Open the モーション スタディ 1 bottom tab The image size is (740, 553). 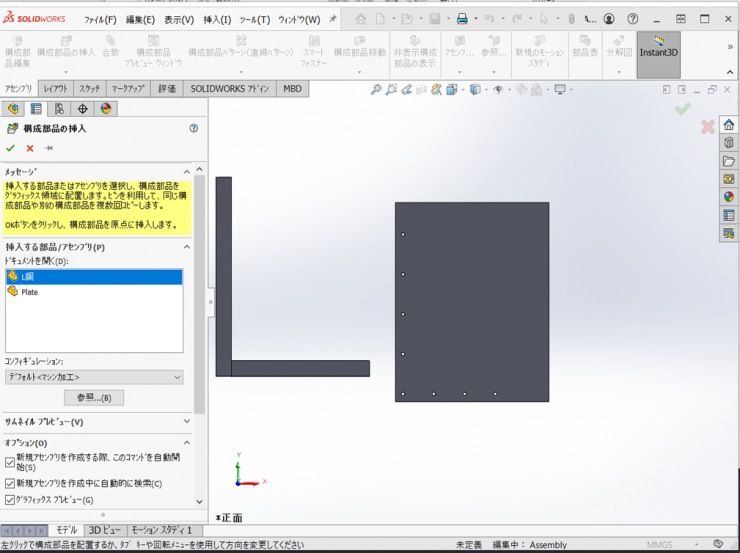point(161,530)
